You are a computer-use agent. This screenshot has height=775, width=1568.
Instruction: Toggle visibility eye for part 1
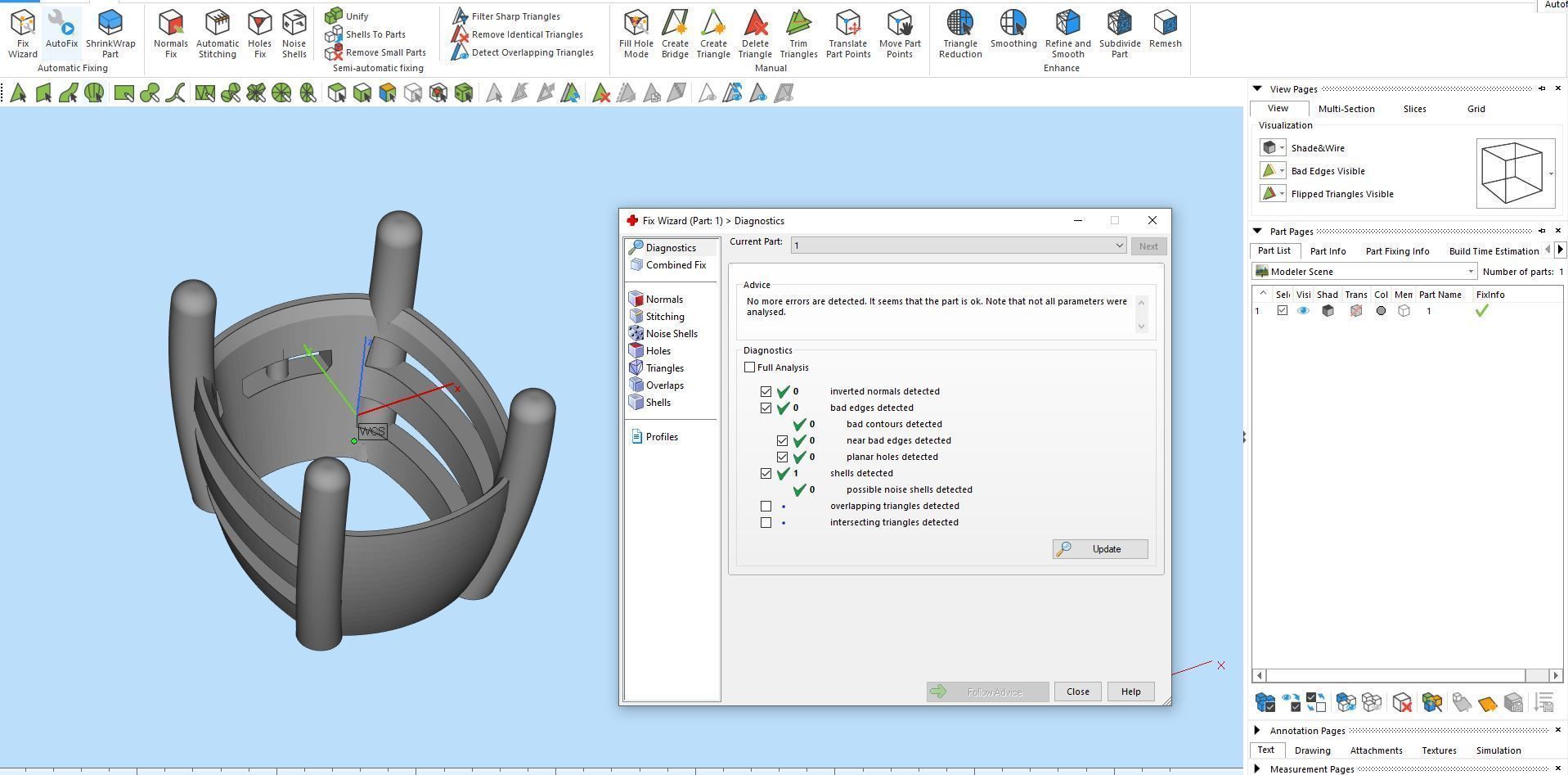[x=1303, y=311]
